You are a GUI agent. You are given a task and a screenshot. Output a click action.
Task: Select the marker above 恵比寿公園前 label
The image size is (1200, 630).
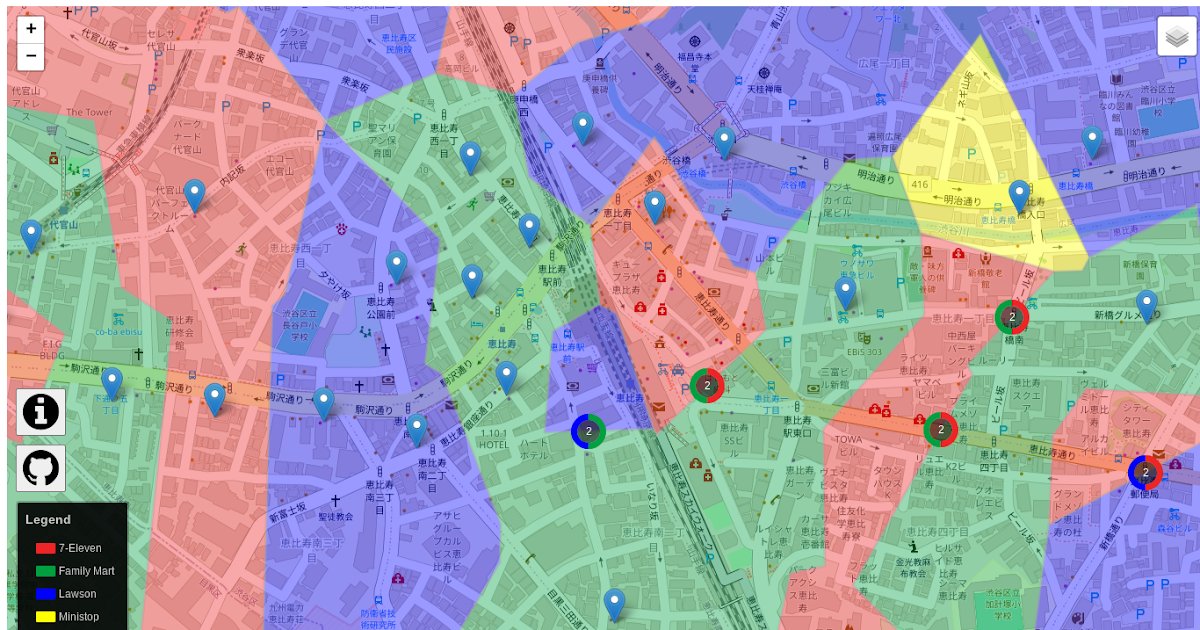(x=397, y=267)
